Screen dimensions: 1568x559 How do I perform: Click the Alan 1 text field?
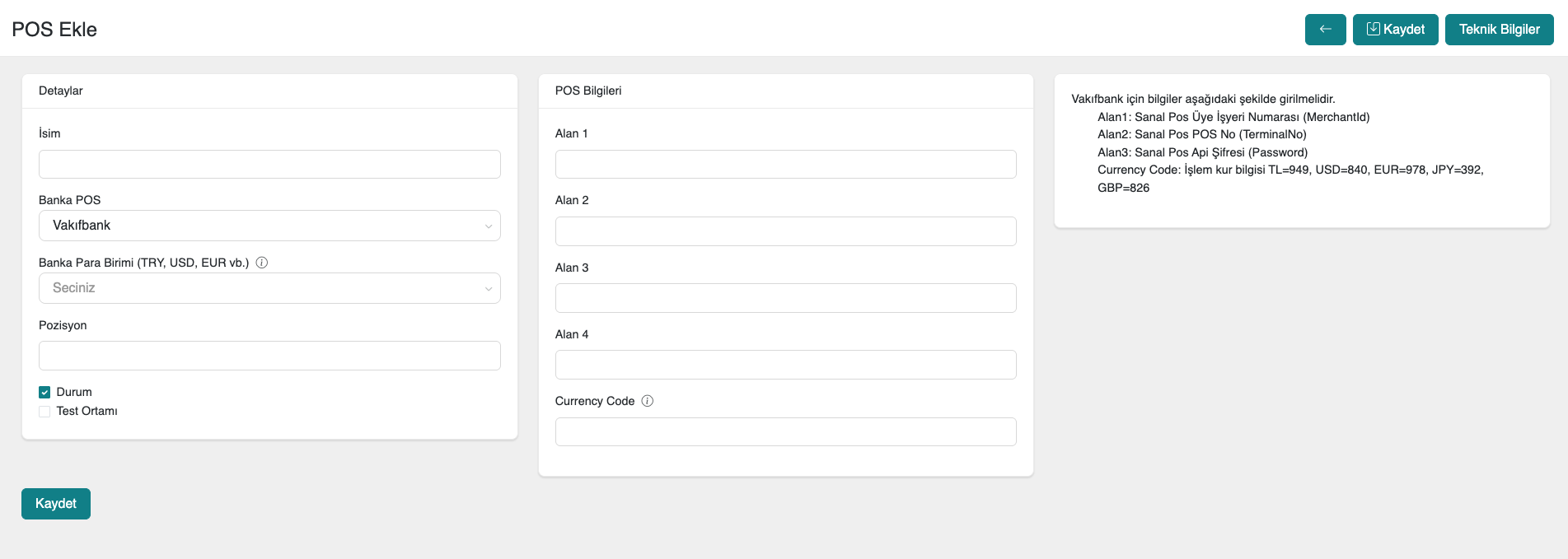(785, 165)
